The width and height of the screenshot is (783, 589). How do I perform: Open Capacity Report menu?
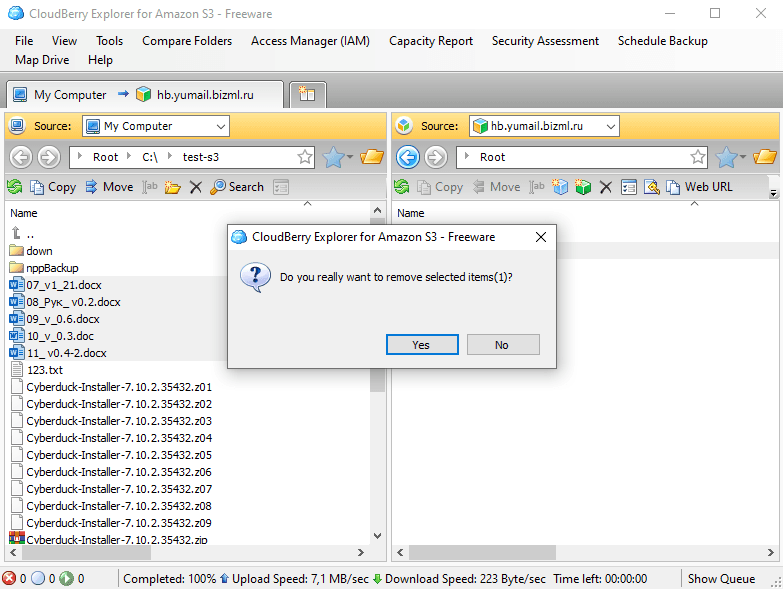(430, 41)
